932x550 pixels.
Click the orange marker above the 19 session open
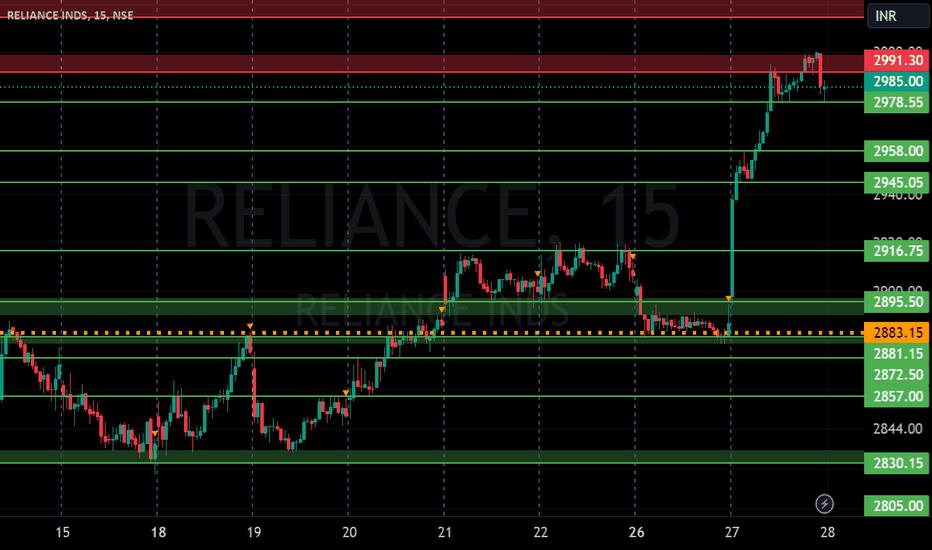coord(250,326)
